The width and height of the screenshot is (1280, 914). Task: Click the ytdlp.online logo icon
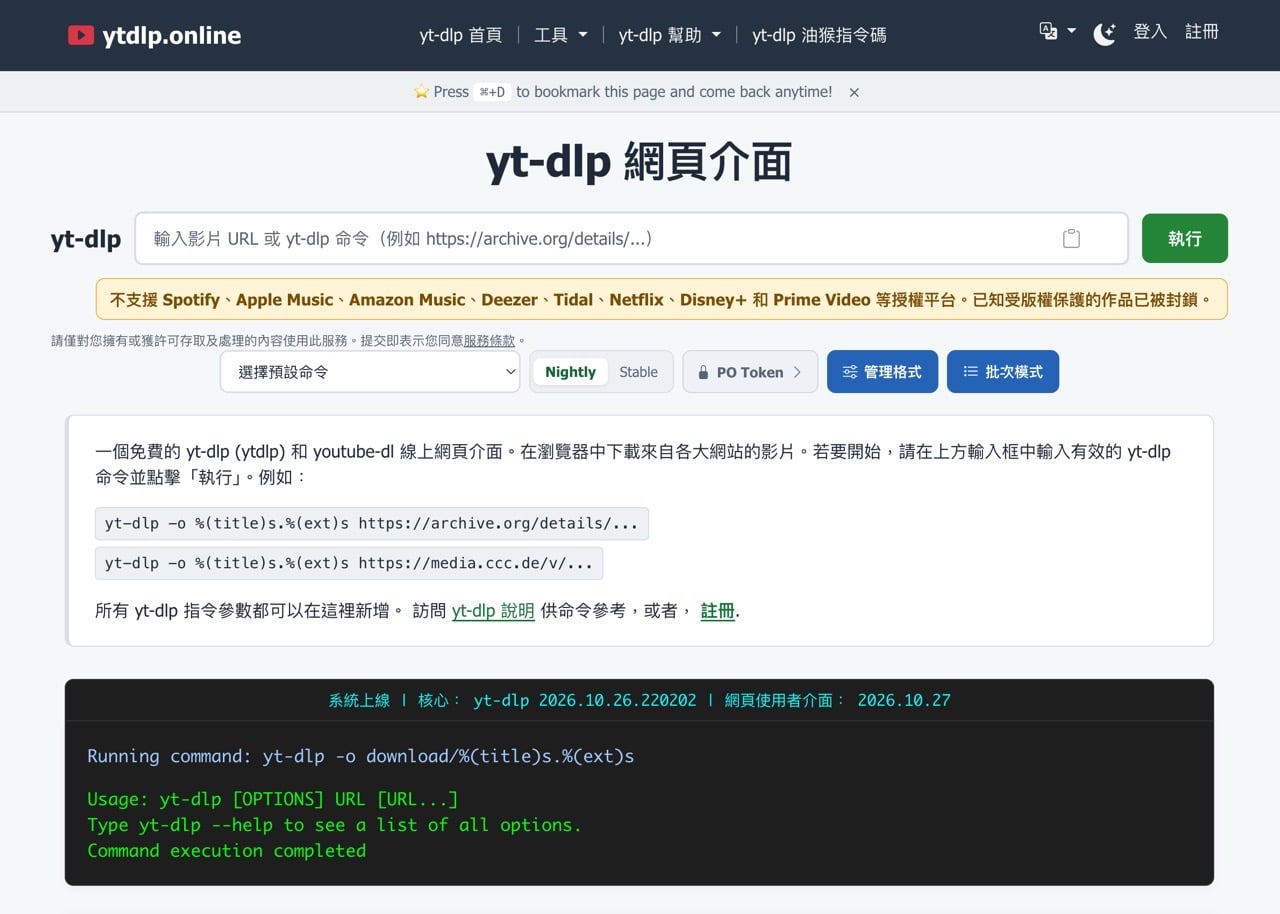coord(80,36)
